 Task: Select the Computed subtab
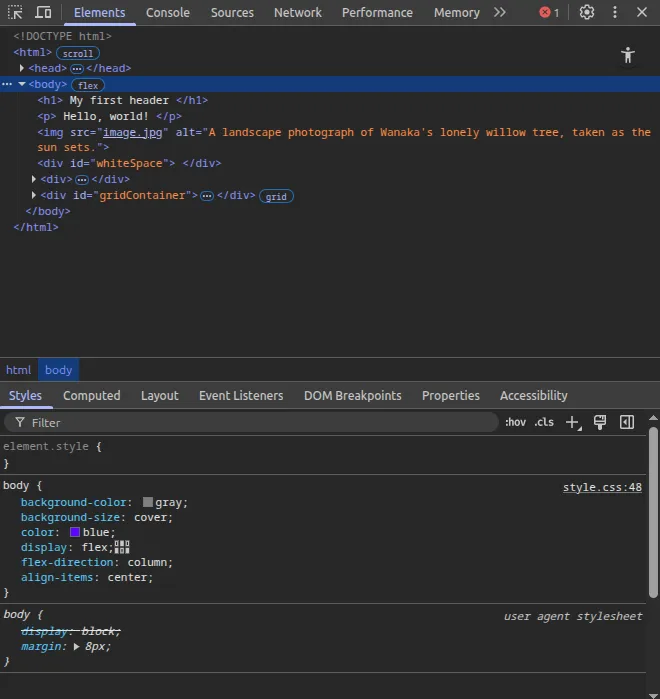point(91,395)
